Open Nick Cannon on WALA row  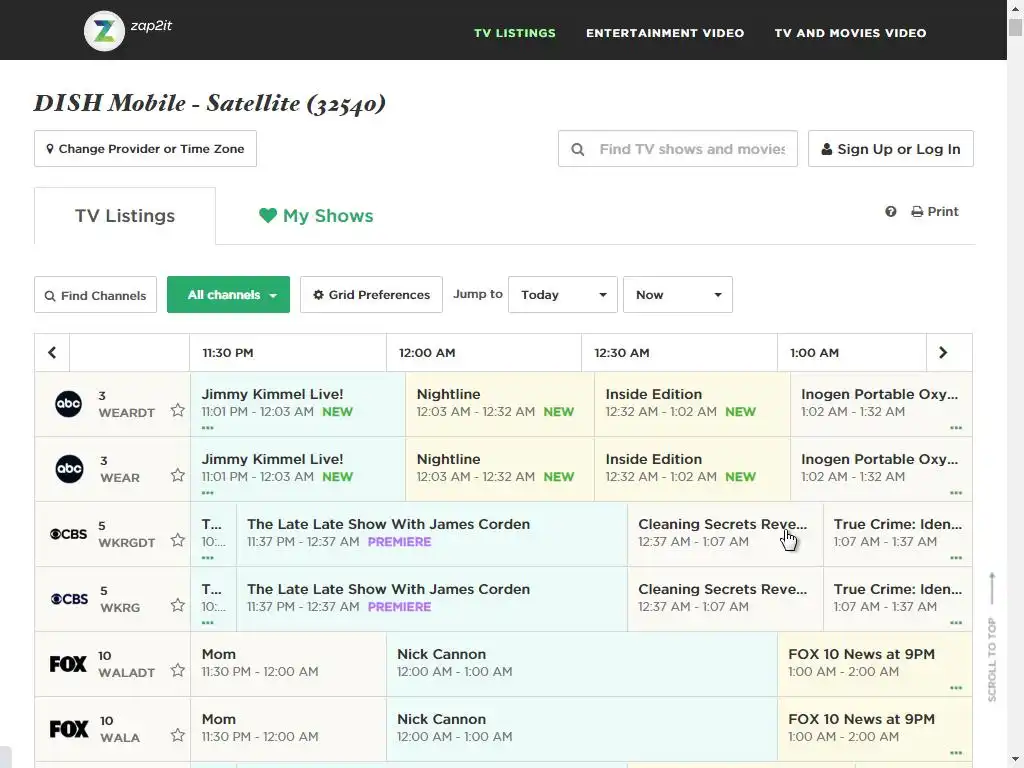pyautogui.click(x=582, y=729)
